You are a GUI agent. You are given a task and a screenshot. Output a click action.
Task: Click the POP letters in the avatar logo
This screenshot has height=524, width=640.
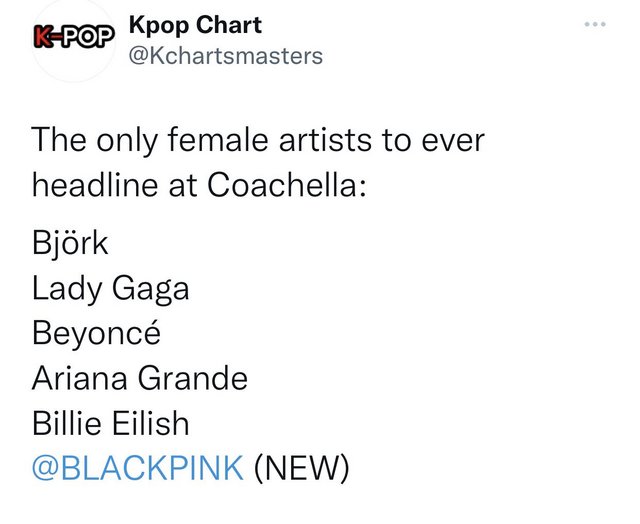coord(89,37)
